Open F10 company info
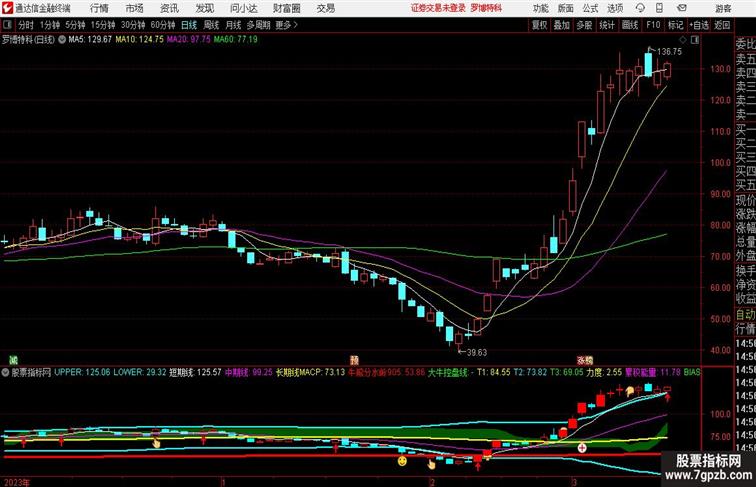Screen dimensions: 756x487 653,25
